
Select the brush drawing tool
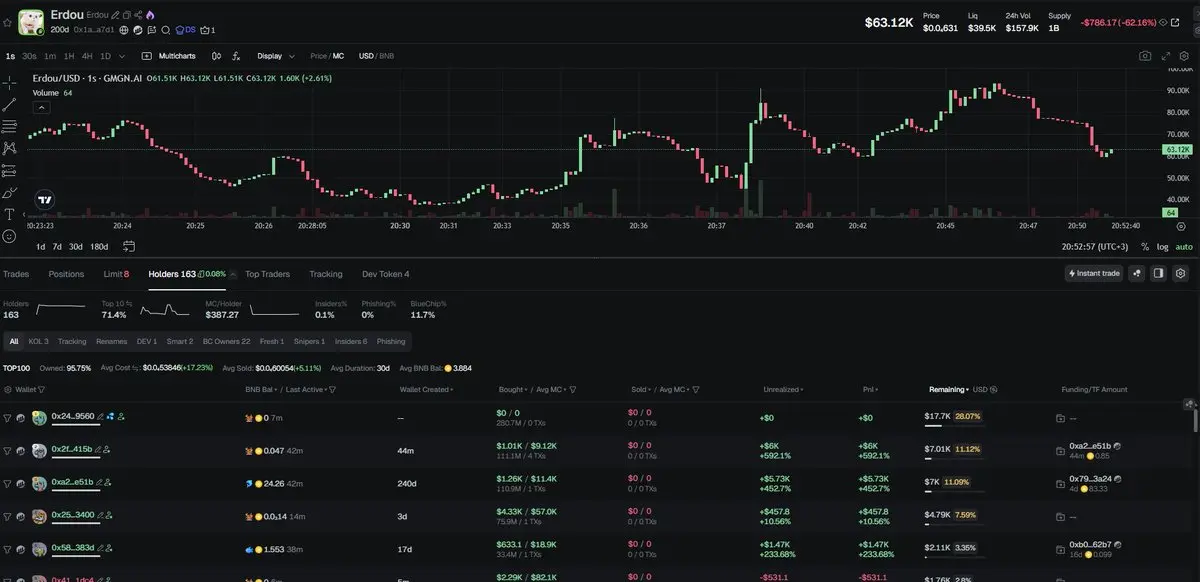(9, 192)
